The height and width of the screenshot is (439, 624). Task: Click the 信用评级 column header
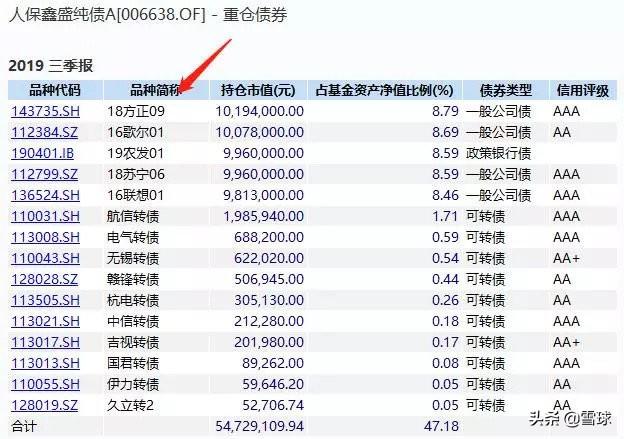point(583,90)
